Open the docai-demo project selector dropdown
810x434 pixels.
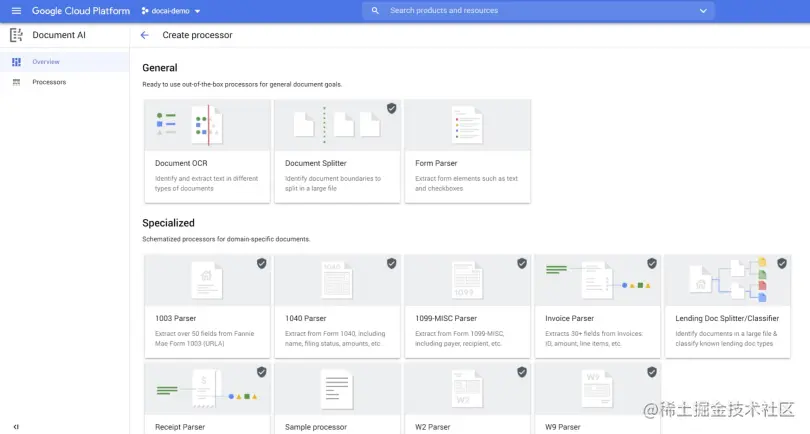point(171,11)
